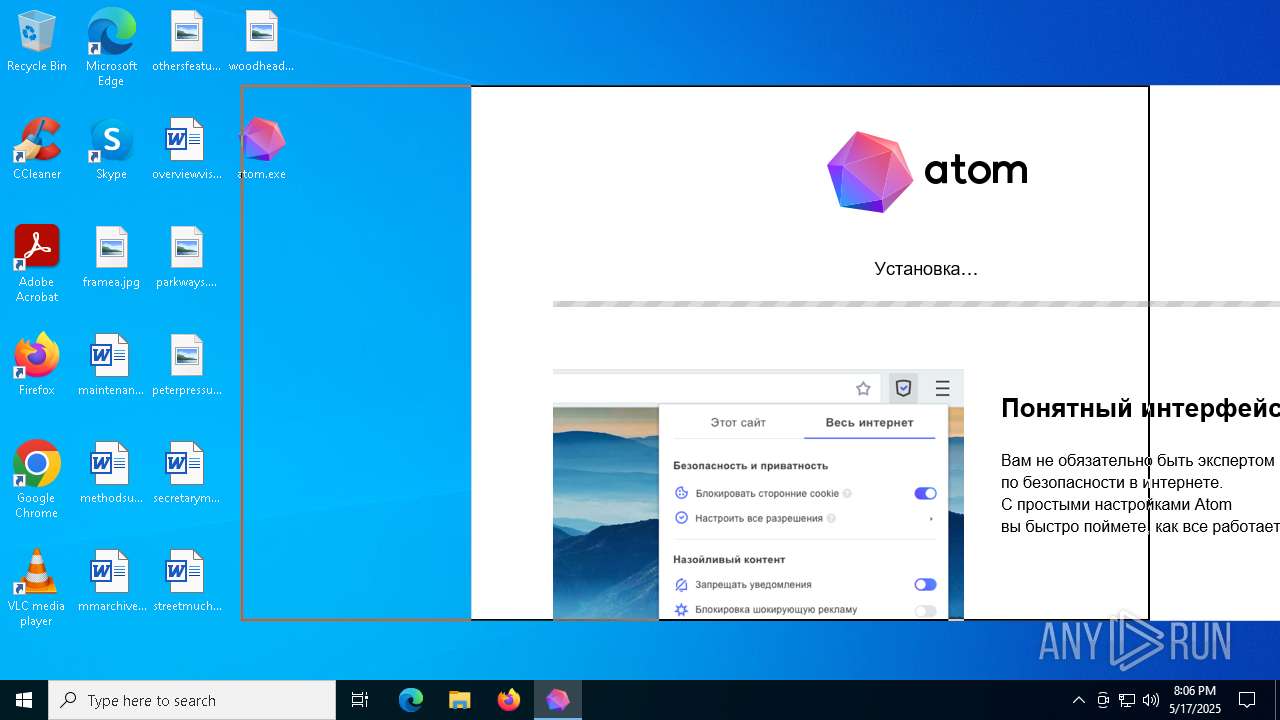The image size is (1280, 720).
Task: Select the secretarym... Word document
Action: coord(186,474)
